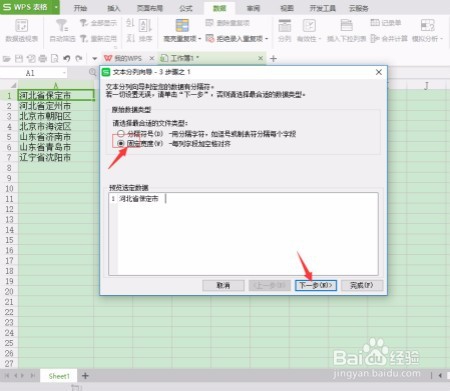
Task: Expand the 模拟分析 dropdown arrow
Action: [441, 39]
